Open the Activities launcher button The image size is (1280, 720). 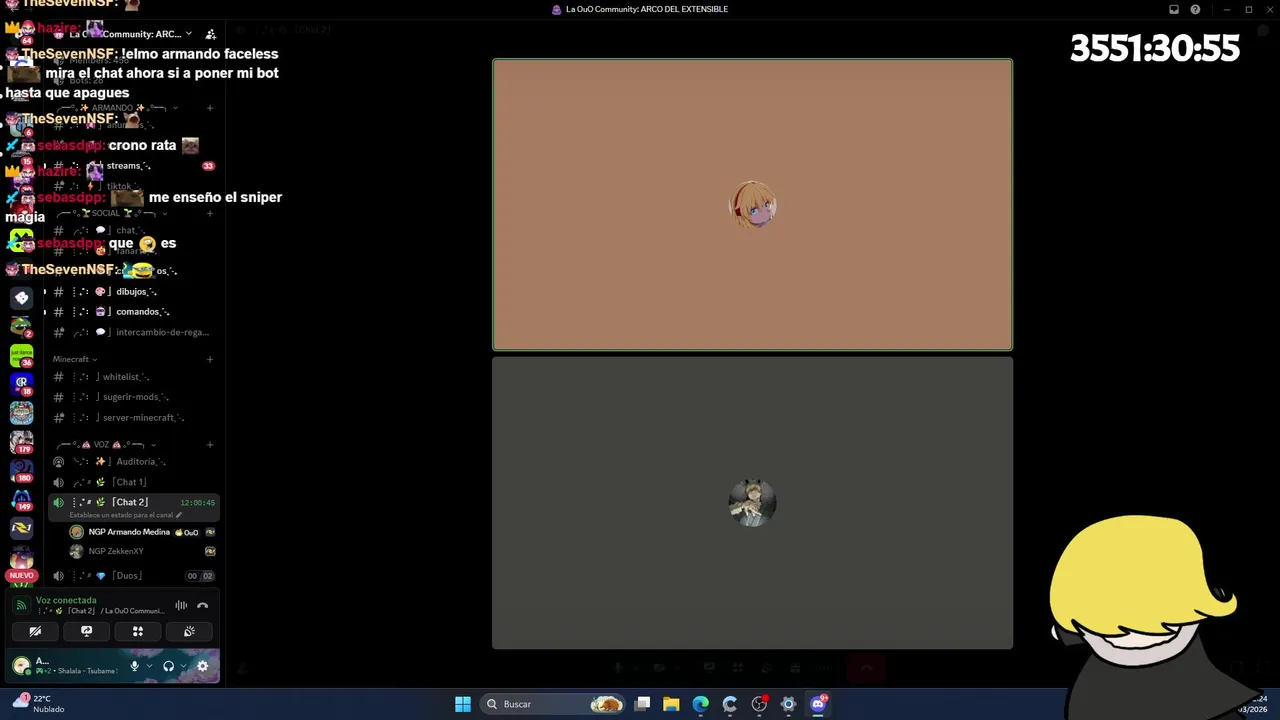coord(138,631)
